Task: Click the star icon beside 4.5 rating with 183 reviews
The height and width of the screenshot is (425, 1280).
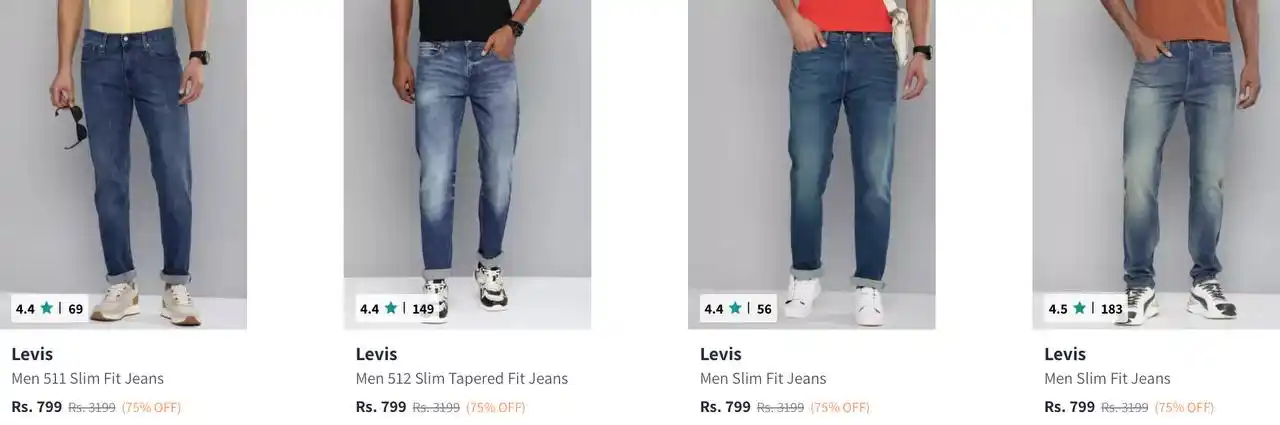Action: pos(1079,308)
